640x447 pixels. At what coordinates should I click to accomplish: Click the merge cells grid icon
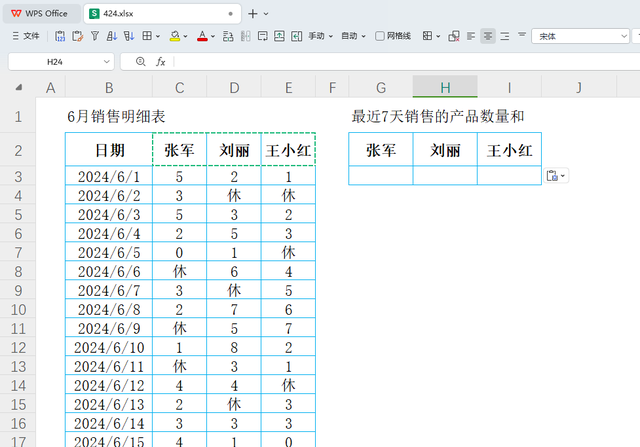[x=427, y=36]
